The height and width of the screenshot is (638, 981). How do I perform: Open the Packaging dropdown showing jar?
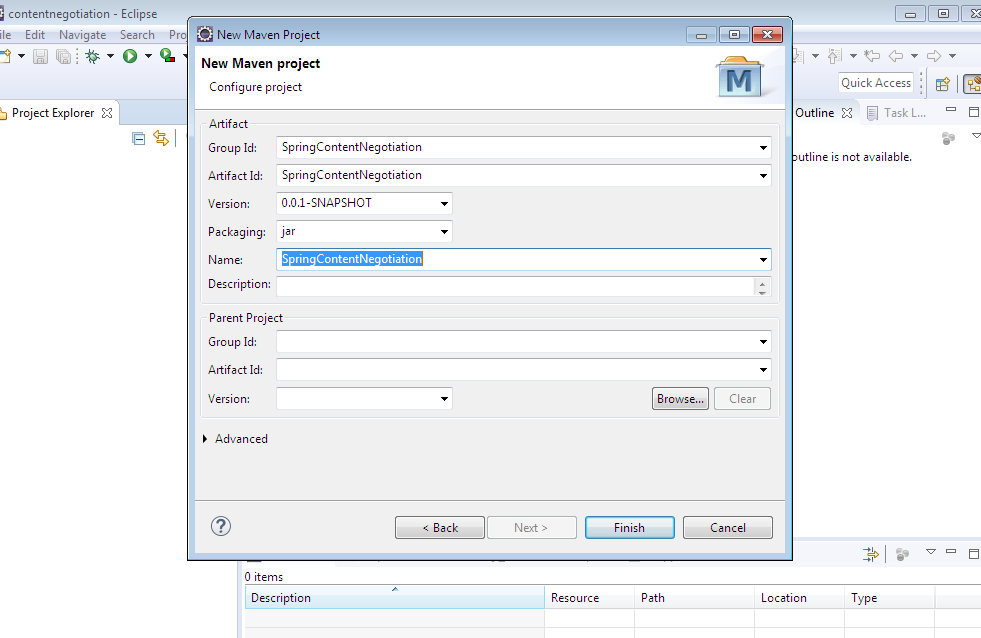coord(445,232)
